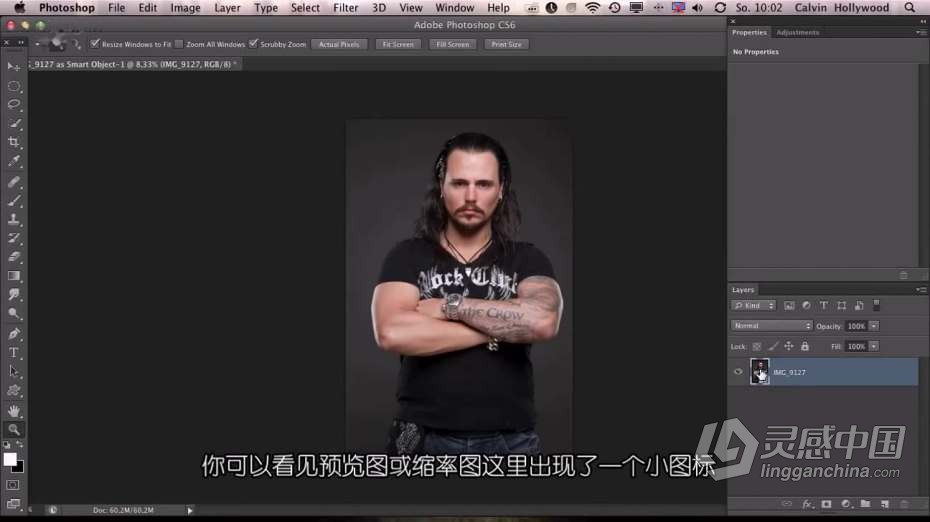Lock all layer attributes
The width and height of the screenshot is (930, 522).
(805, 346)
